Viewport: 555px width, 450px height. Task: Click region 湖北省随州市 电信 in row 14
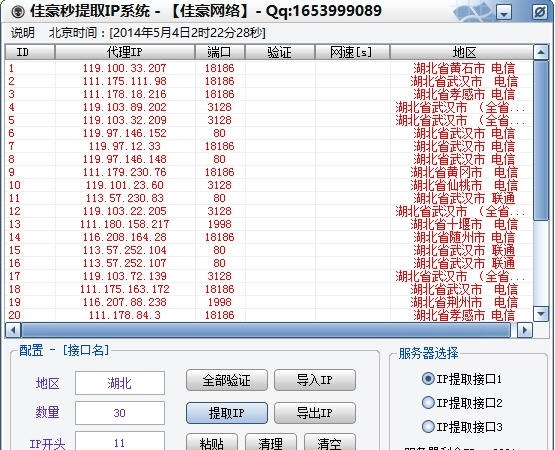(464, 237)
